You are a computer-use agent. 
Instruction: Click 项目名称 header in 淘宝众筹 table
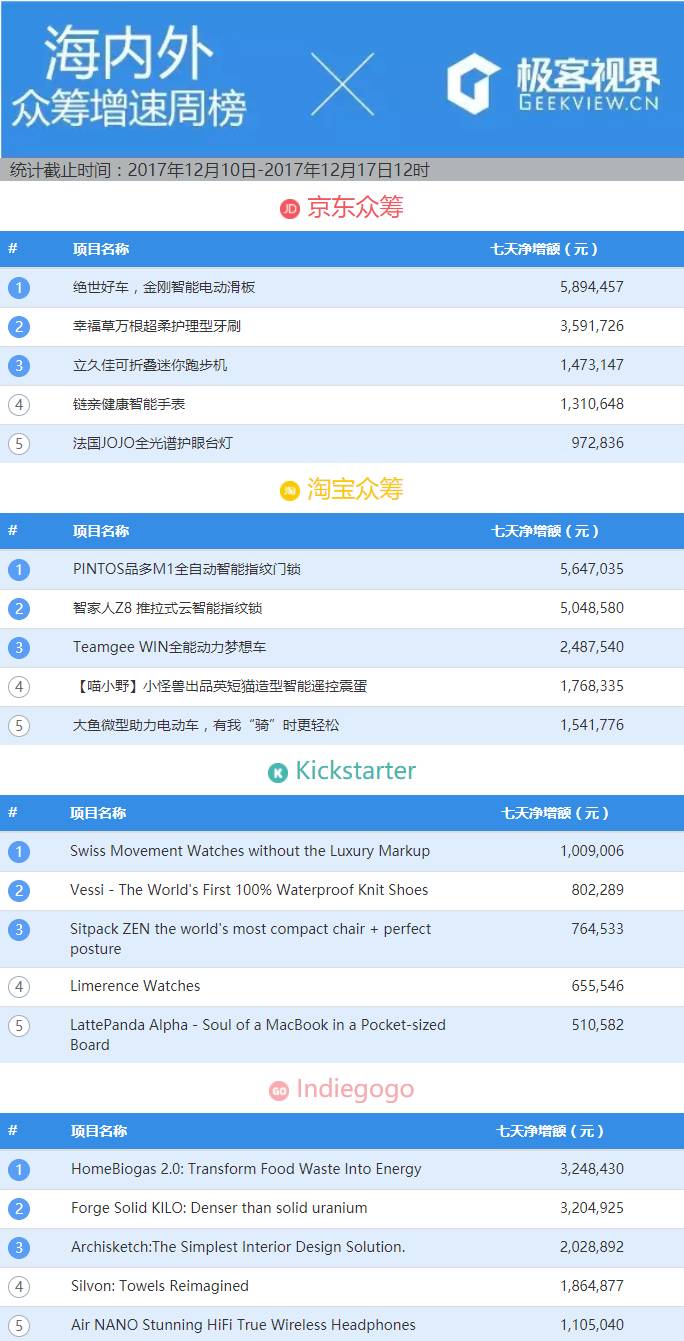click(101, 531)
